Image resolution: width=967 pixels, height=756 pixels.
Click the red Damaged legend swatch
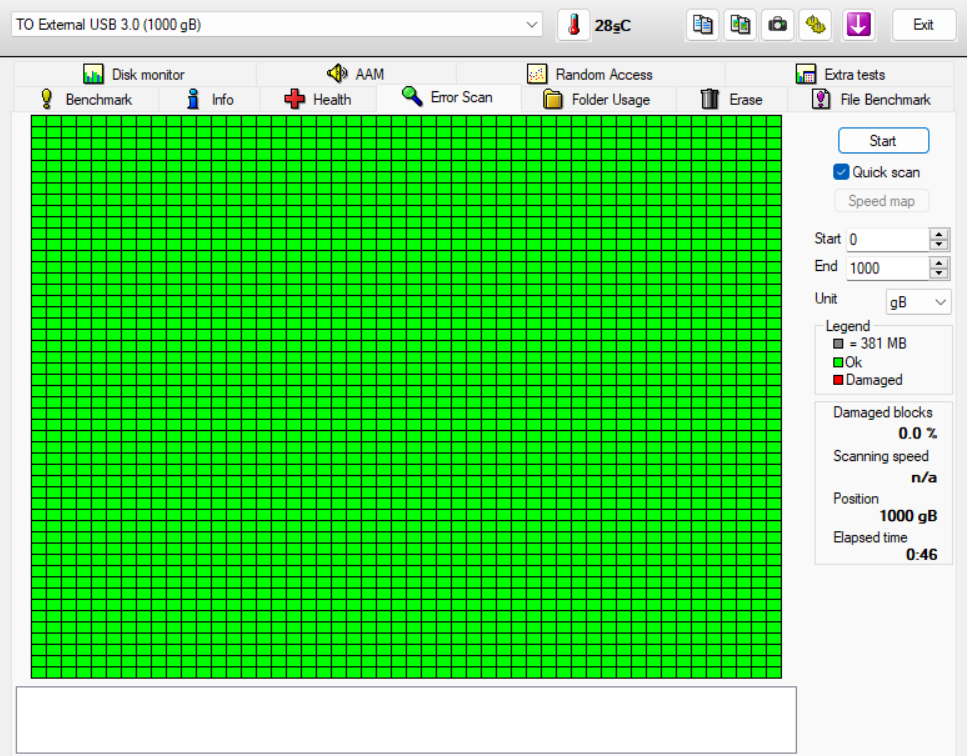838,380
